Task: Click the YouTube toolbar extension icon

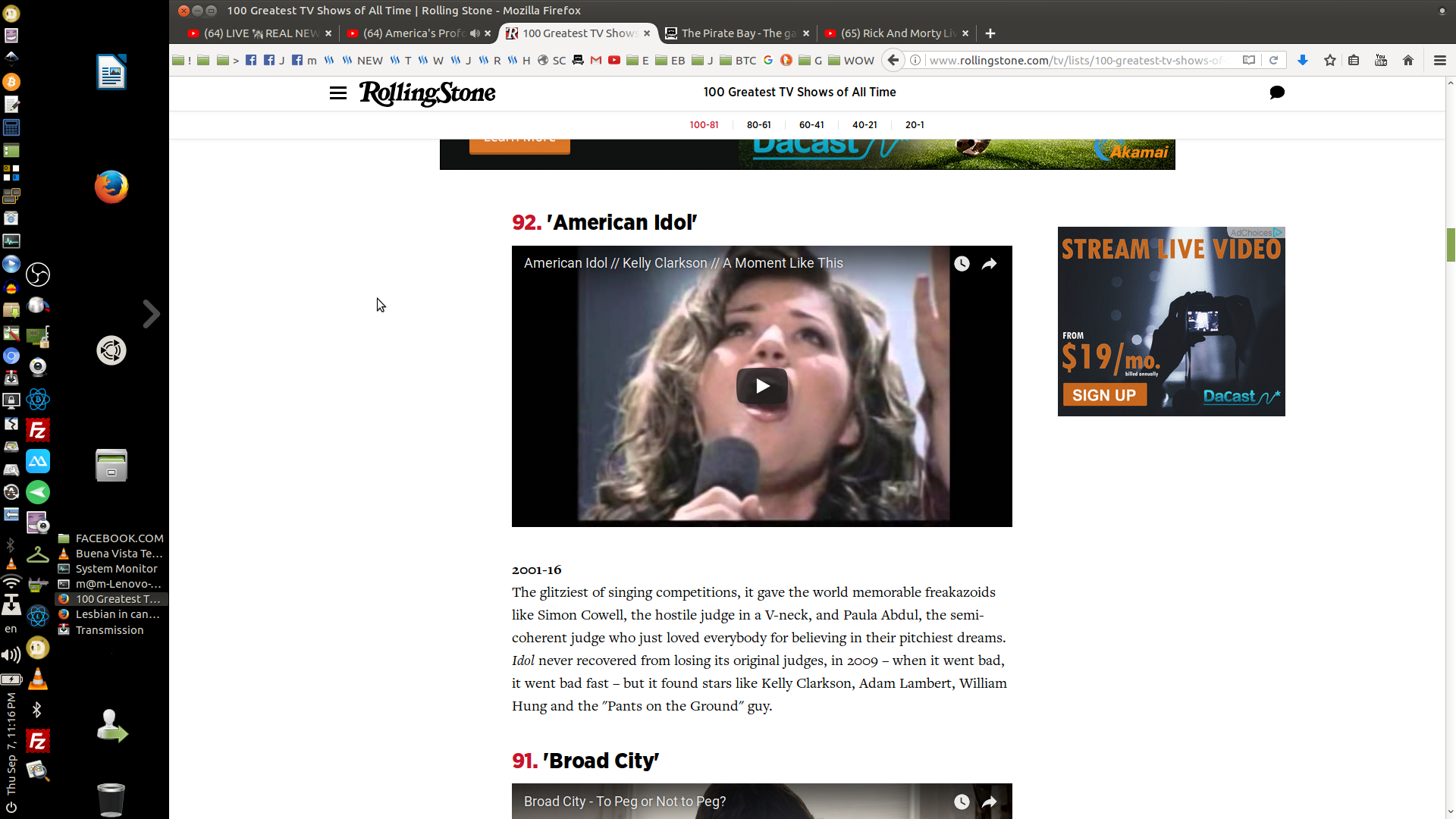Action: 1381,60
